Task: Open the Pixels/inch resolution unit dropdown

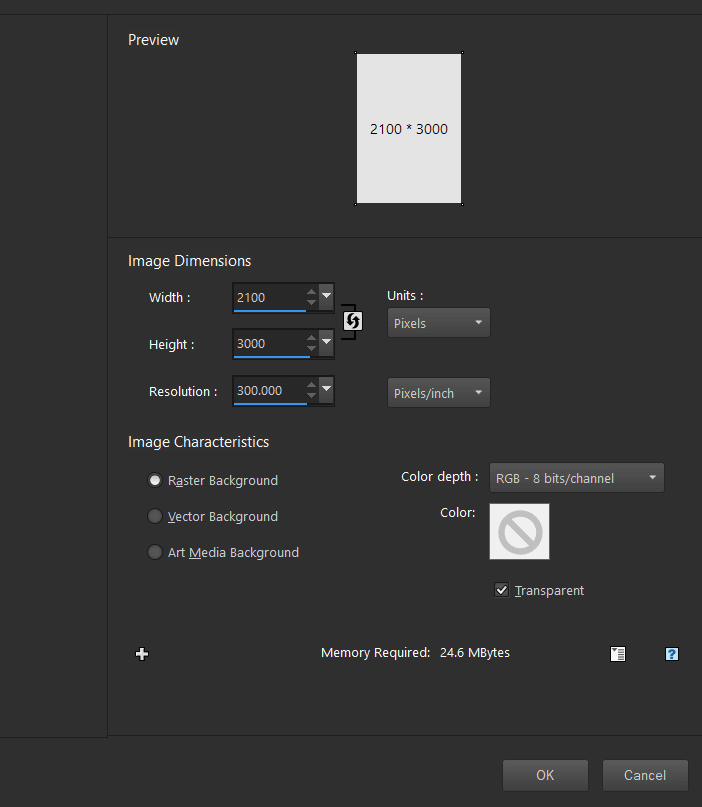Action: tap(438, 393)
